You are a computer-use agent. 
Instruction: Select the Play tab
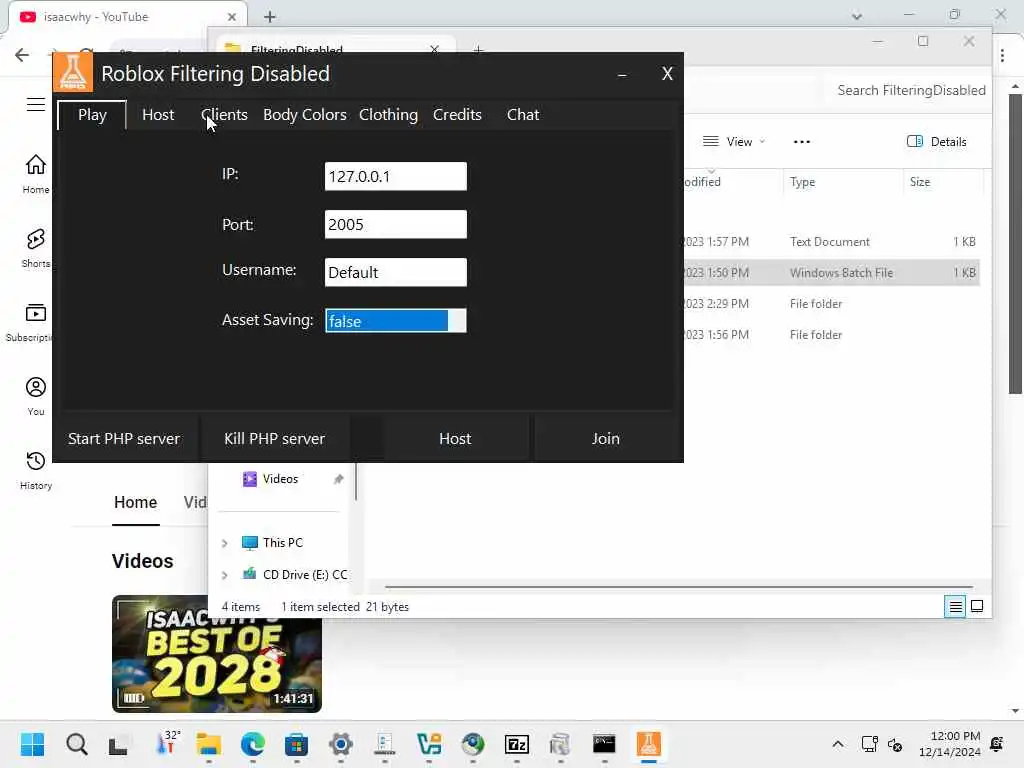[92, 115]
